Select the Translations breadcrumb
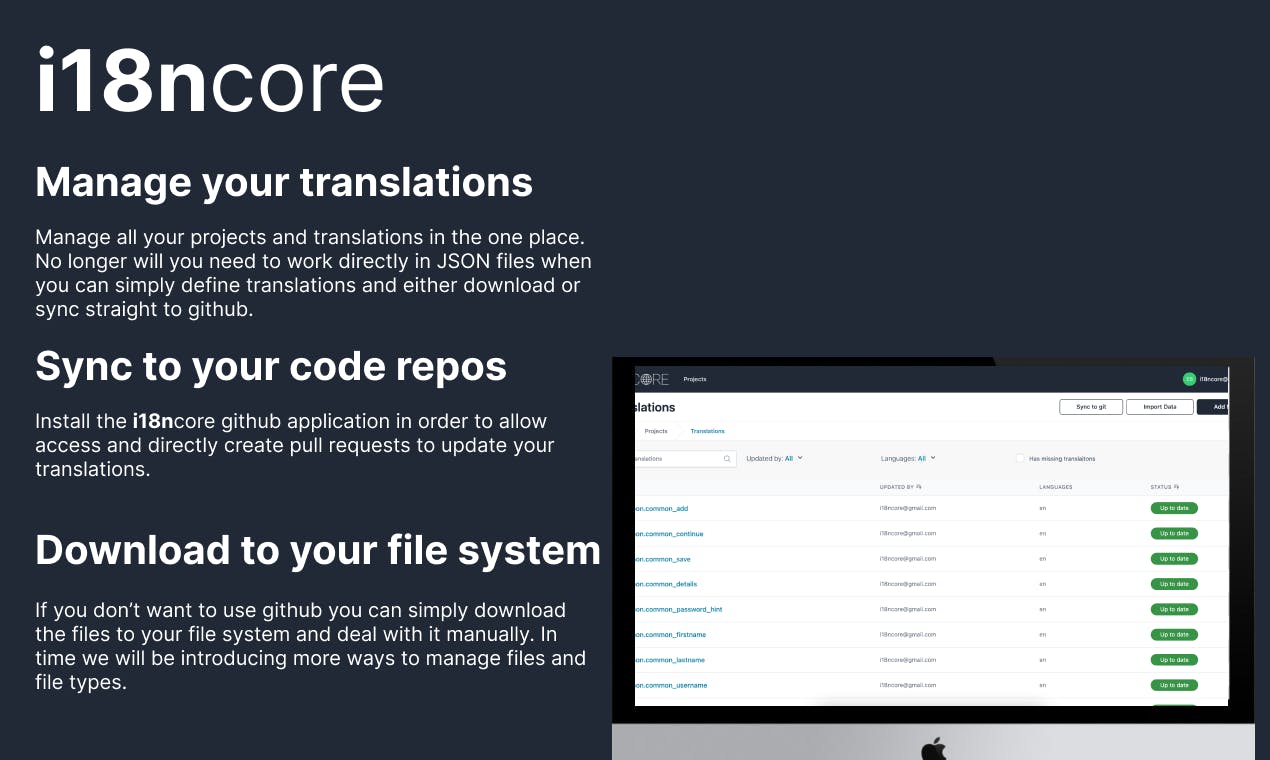The width and height of the screenshot is (1270, 760). click(708, 431)
